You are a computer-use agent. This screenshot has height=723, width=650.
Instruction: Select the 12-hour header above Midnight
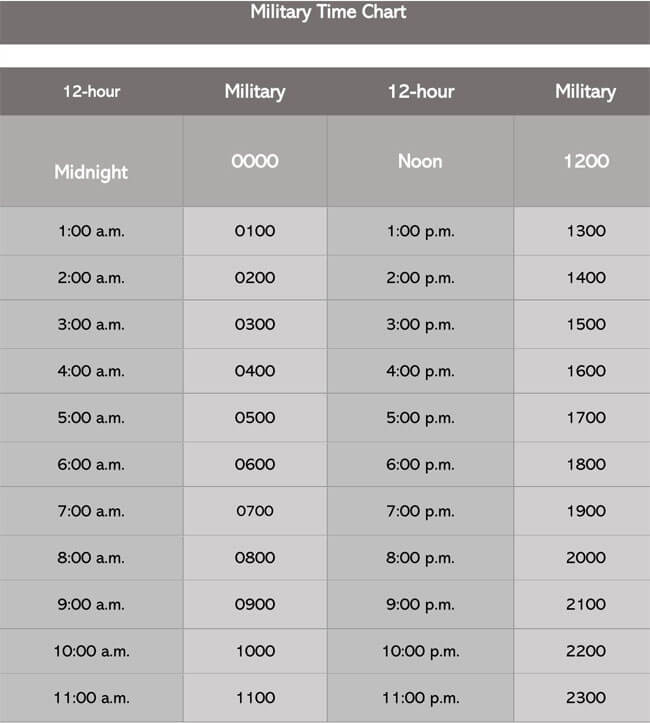point(91,91)
